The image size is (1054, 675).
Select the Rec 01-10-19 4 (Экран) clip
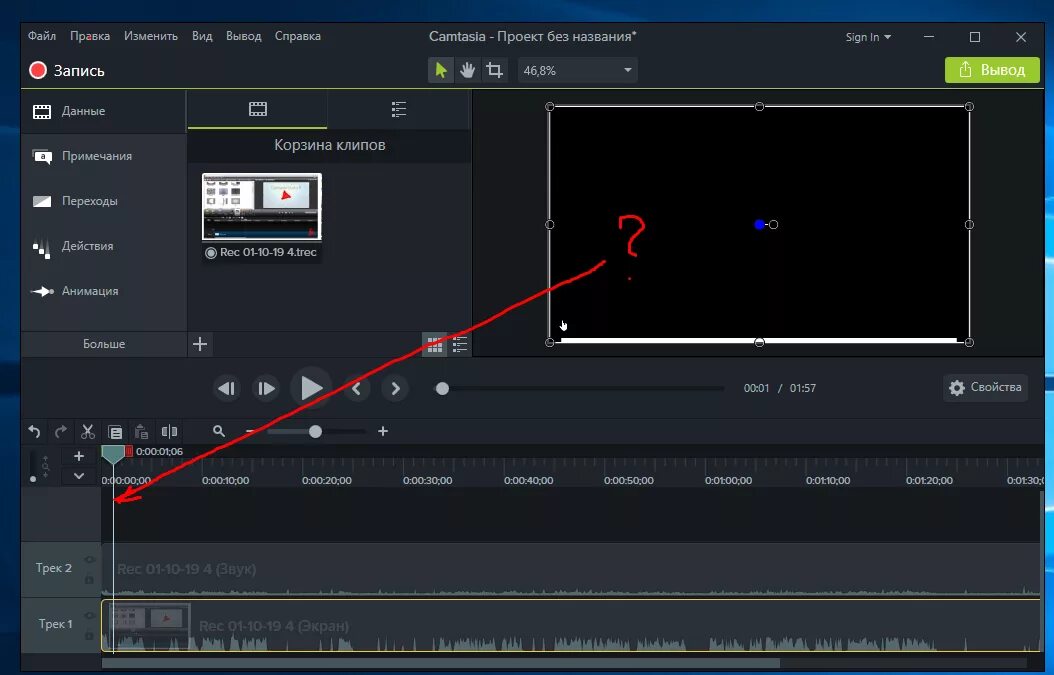point(571,626)
